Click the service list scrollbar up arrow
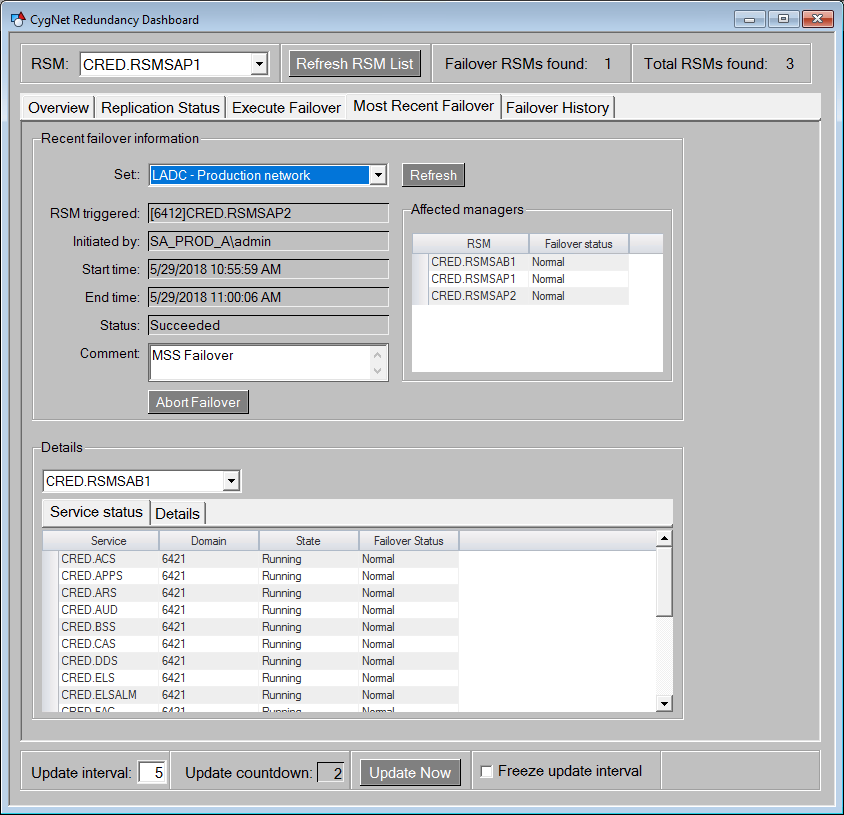The width and height of the screenshot is (844, 815). (x=664, y=538)
